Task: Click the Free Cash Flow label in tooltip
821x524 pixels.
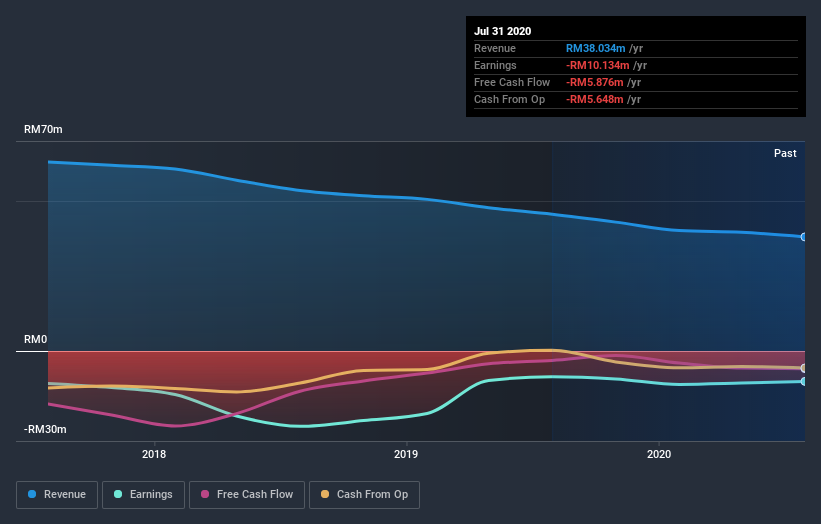Action: coord(512,82)
